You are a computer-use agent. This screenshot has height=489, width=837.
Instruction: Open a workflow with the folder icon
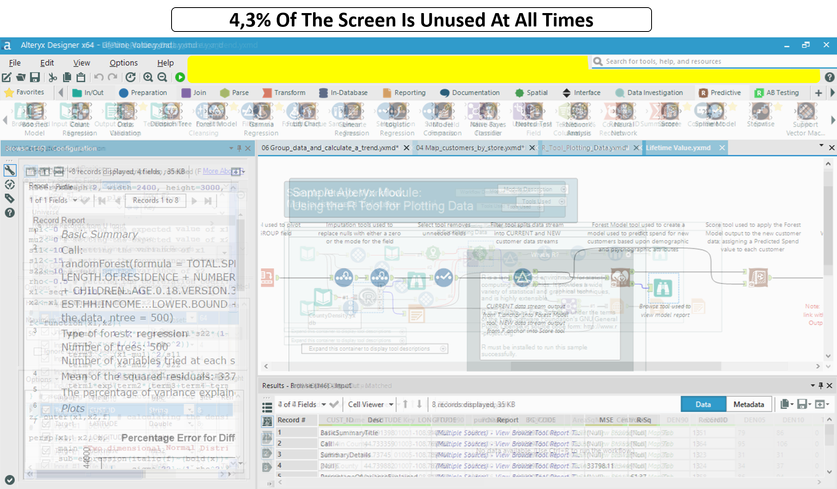21,77
